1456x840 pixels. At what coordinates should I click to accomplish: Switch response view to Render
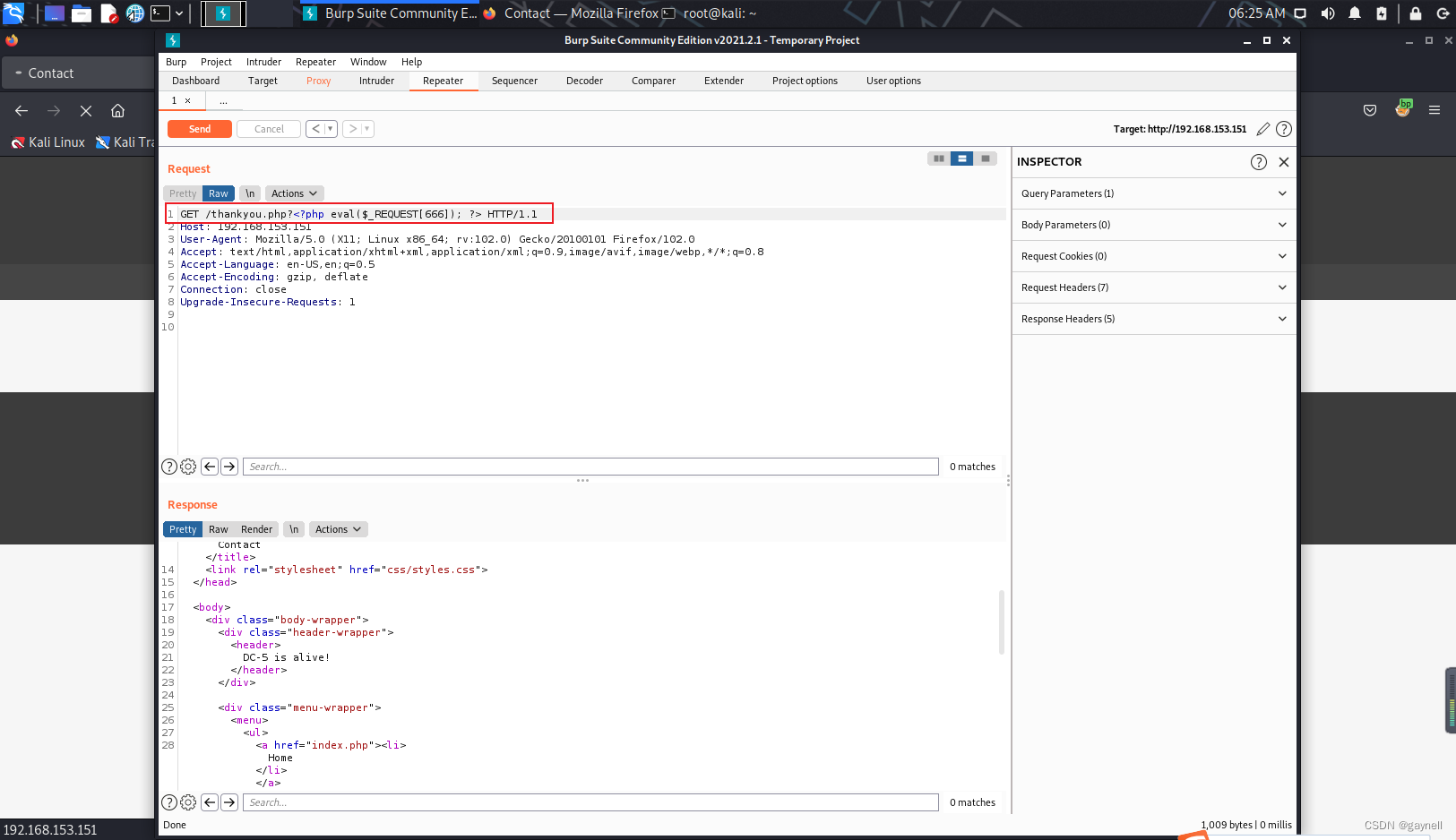point(256,529)
